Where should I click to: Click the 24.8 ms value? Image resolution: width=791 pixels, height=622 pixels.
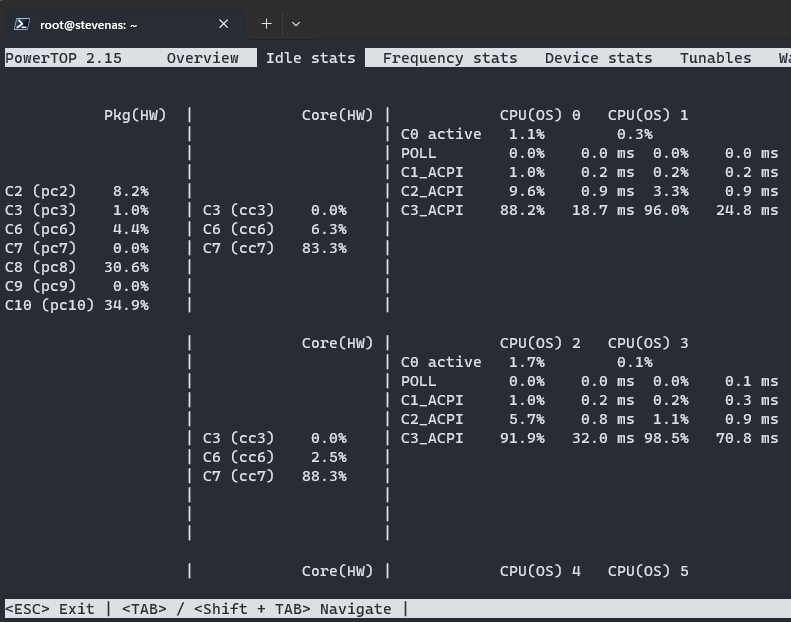coord(747,210)
